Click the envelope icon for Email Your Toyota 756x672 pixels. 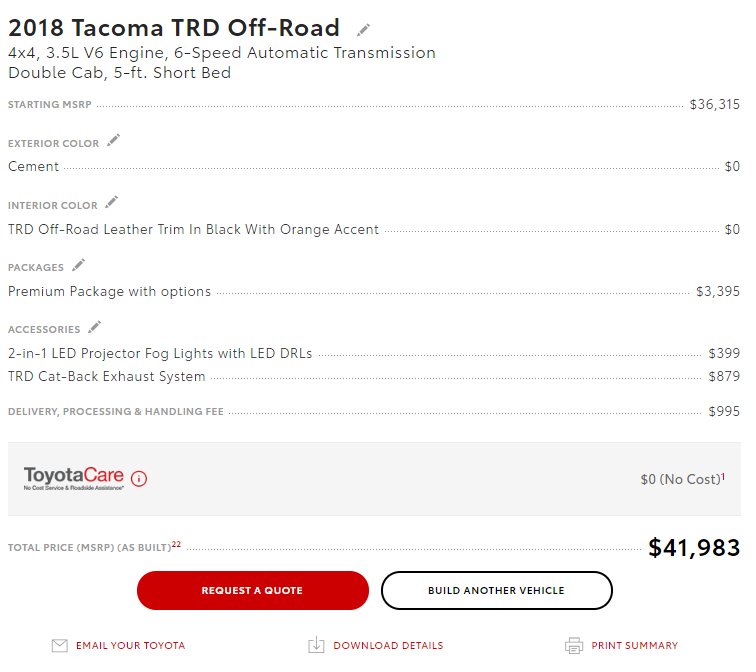(x=60, y=645)
